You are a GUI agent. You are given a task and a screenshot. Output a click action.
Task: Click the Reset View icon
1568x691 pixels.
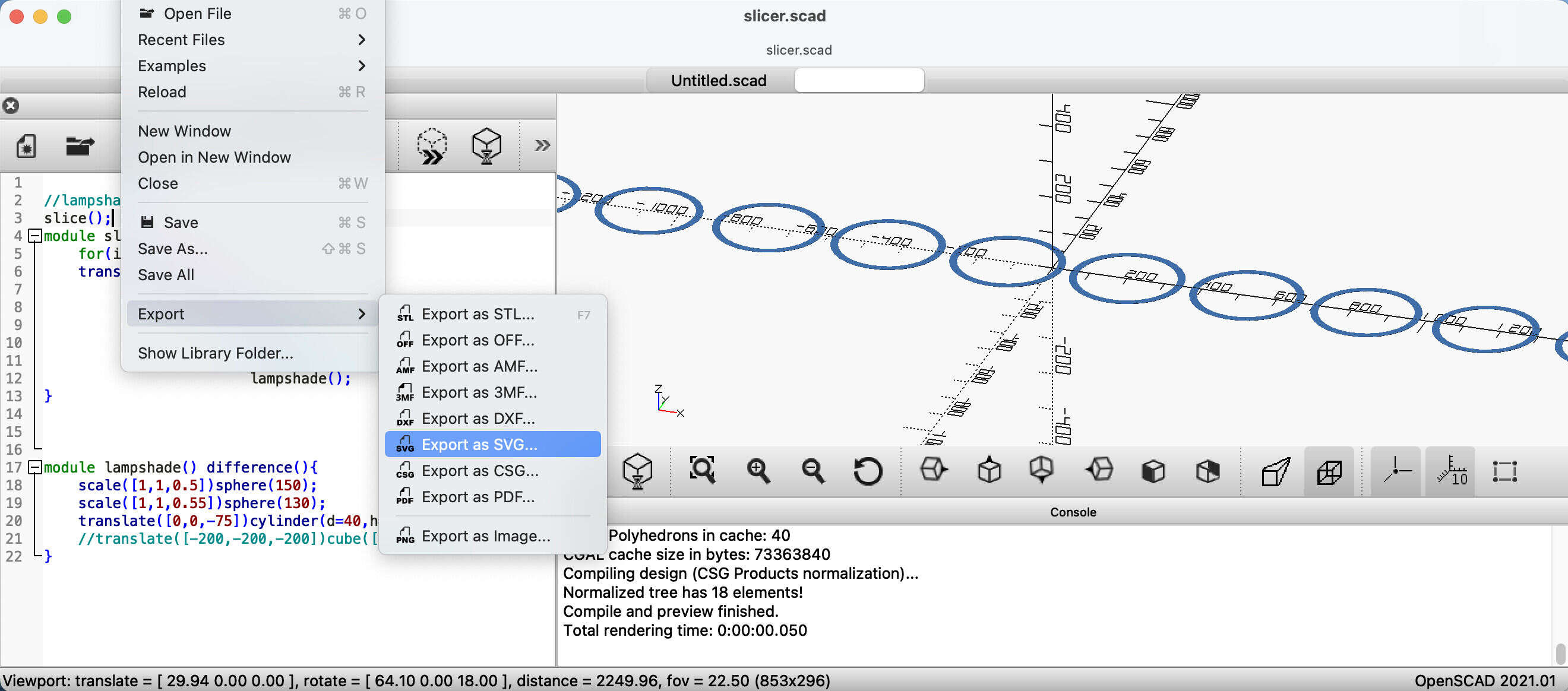[867, 471]
